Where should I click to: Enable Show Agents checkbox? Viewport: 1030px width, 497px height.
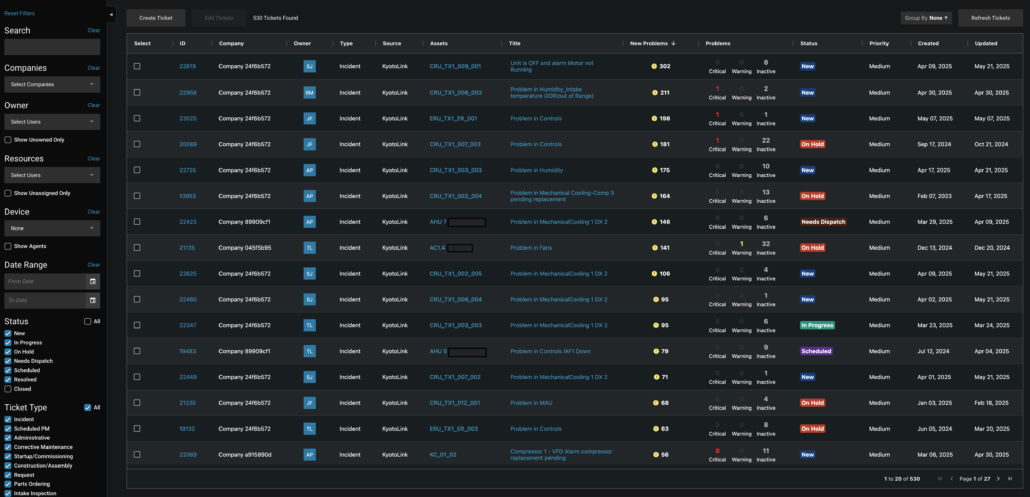point(7,246)
